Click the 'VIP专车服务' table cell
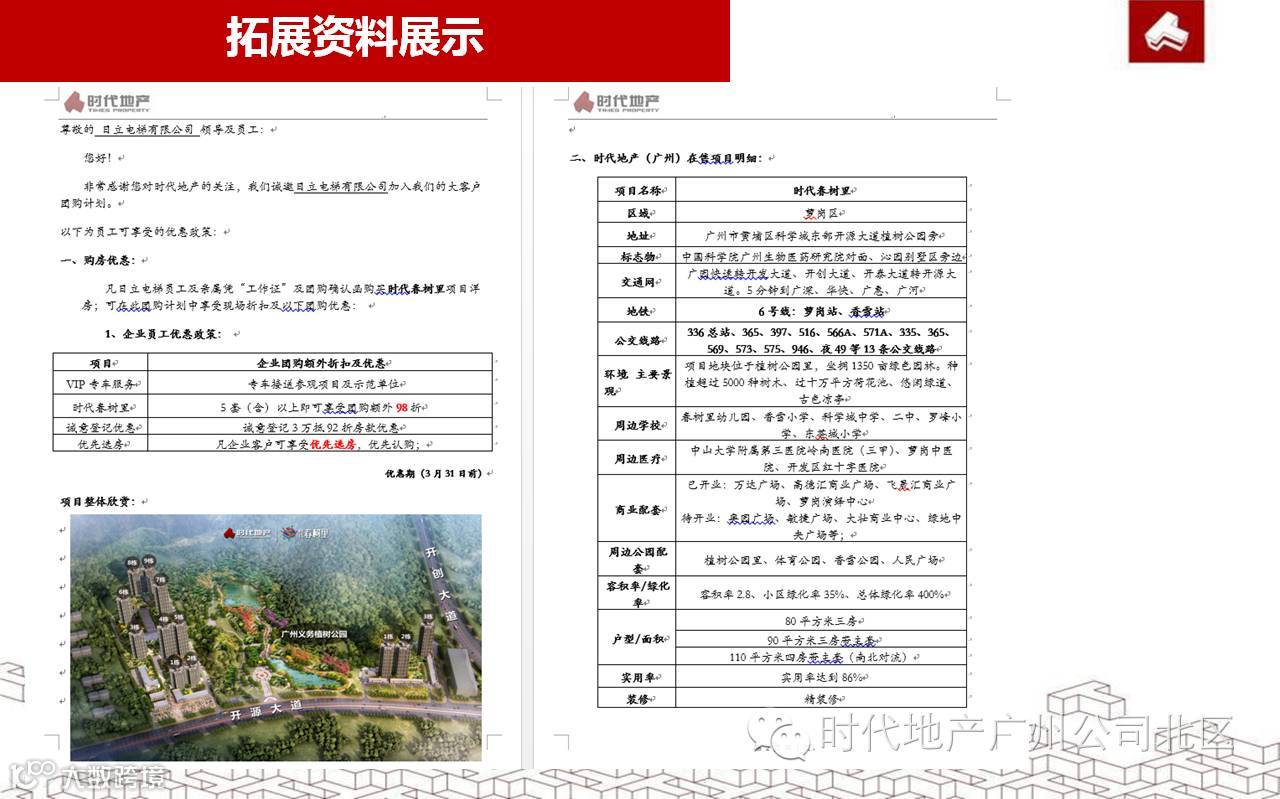1280x799 pixels. [x=101, y=383]
